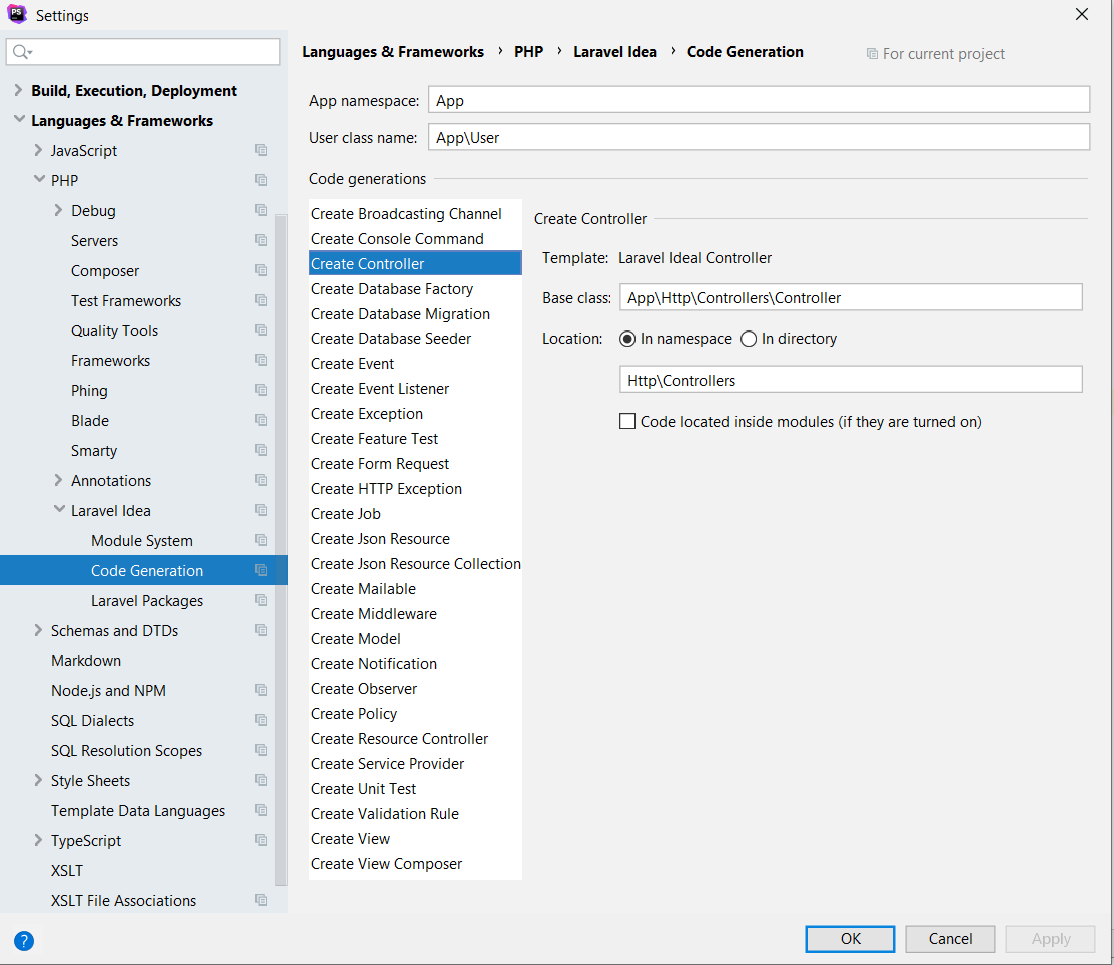This screenshot has width=1114, height=965.
Task: Expand the Schemas and DTDs node
Action: pos(38,630)
